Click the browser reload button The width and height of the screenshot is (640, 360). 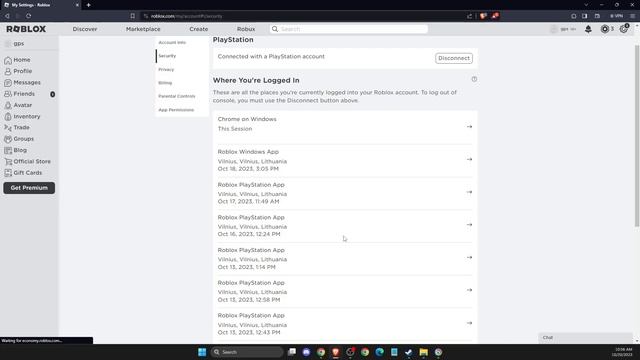[x=29, y=16]
